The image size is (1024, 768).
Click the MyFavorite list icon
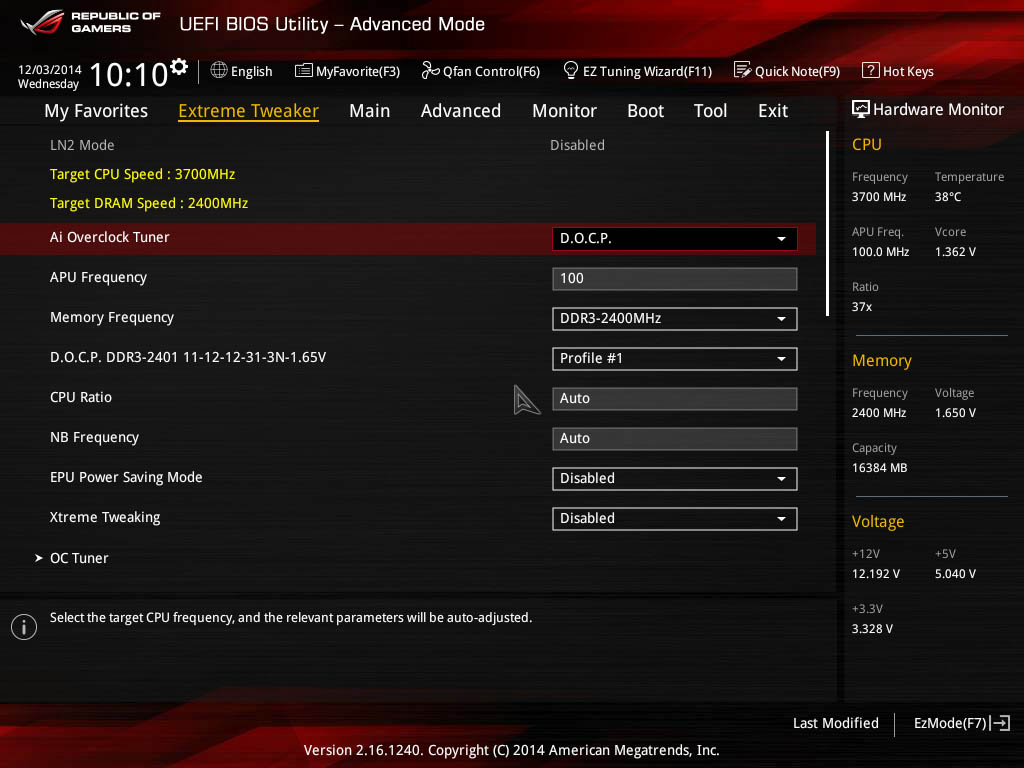(303, 71)
